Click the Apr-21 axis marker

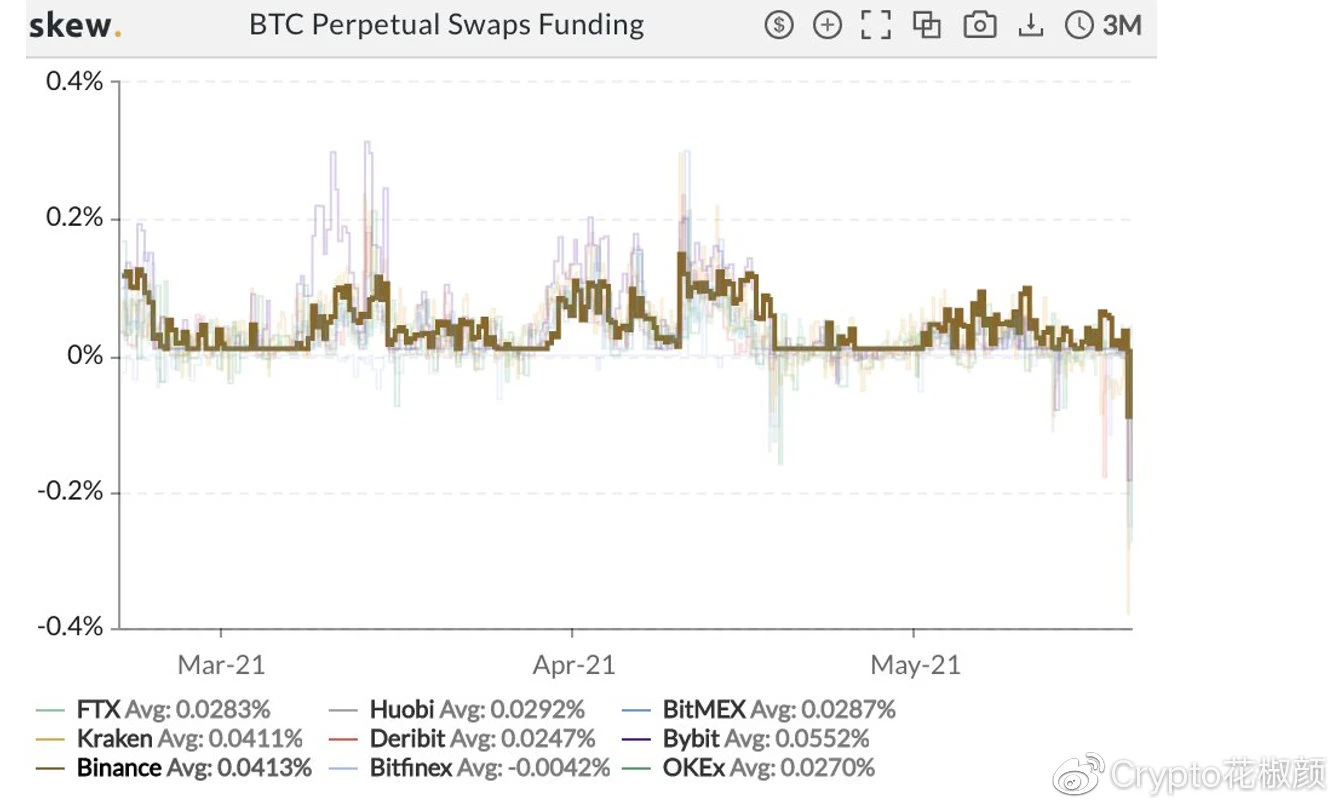click(574, 664)
